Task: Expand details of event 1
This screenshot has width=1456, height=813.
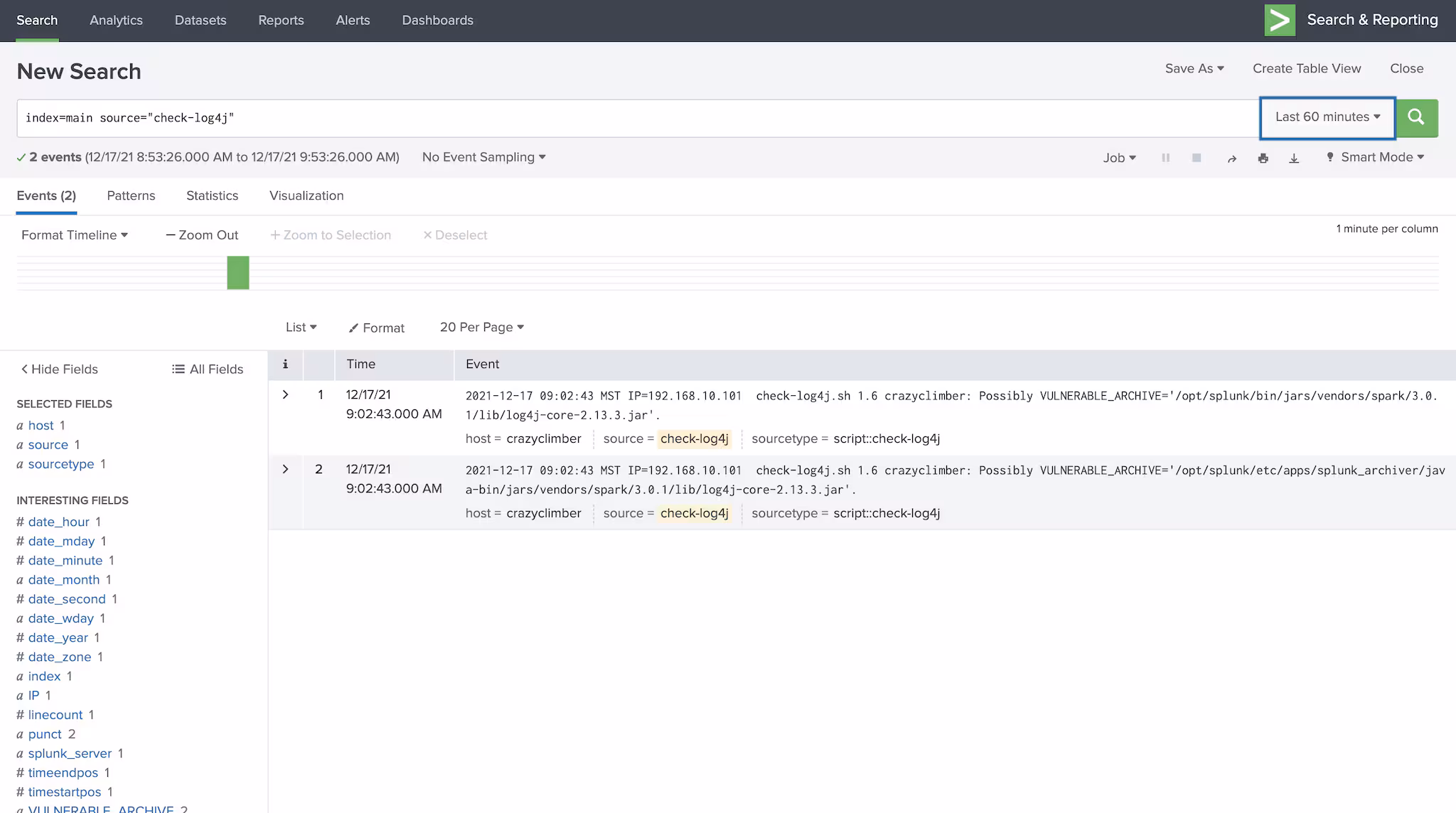Action: point(285,394)
